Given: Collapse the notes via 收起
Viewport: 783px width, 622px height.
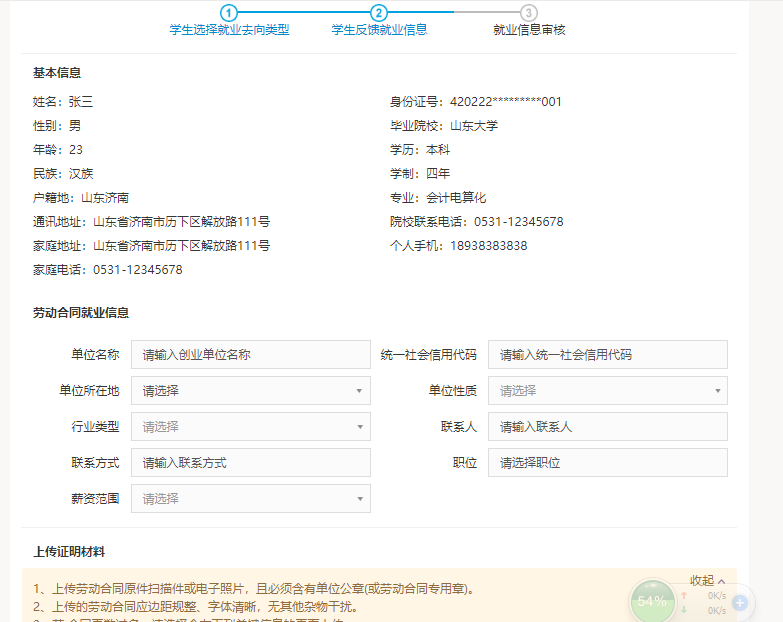Looking at the screenshot, I should (x=707, y=580).
